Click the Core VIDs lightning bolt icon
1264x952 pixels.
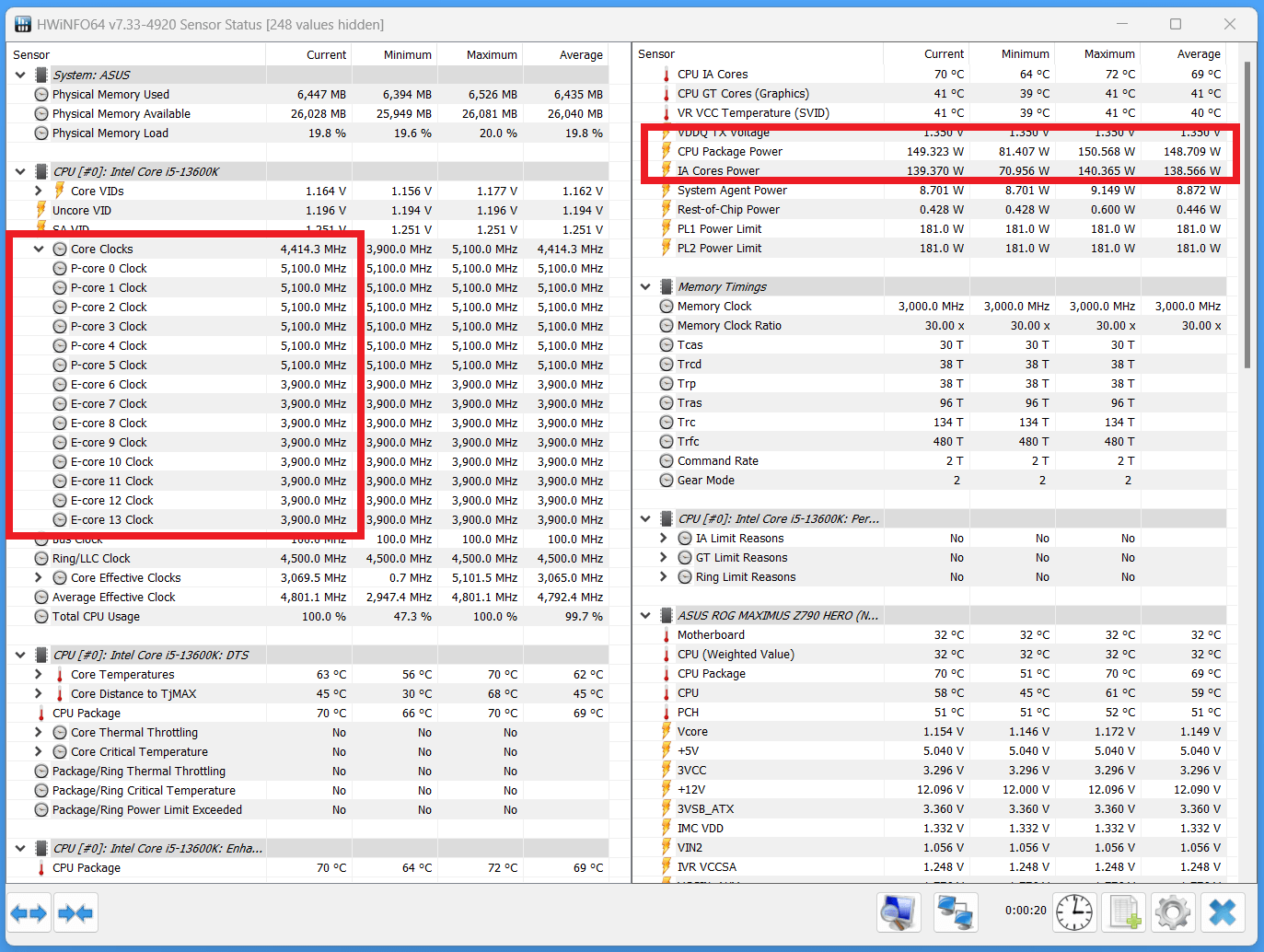point(59,191)
